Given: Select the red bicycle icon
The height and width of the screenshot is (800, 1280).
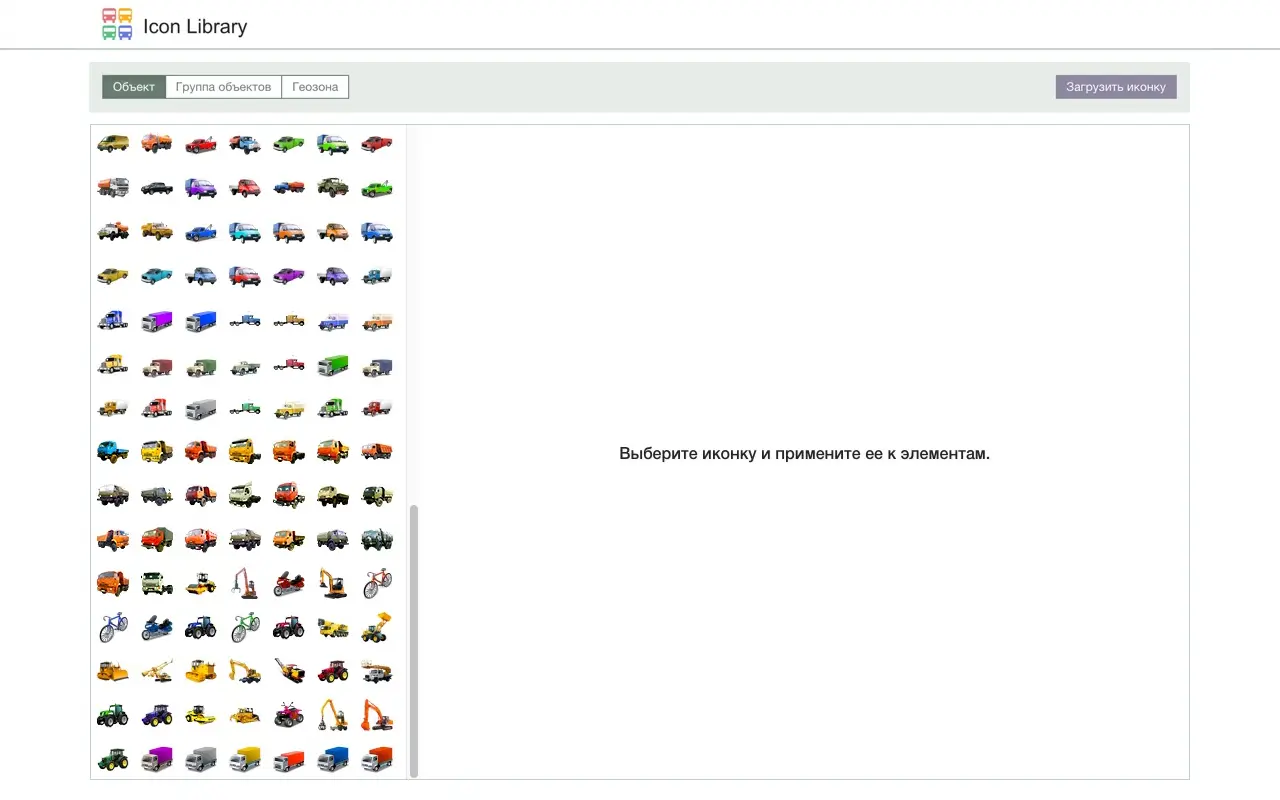Looking at the screenshot, I should (377, 583).
